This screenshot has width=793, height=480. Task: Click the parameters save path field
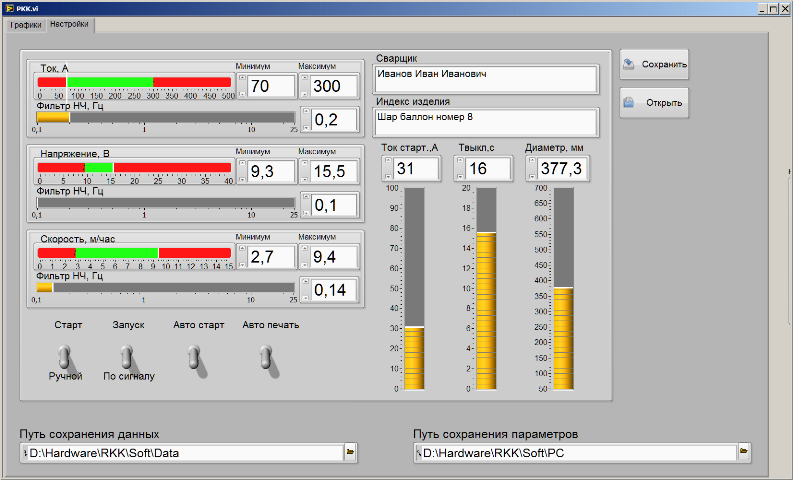point(576,453)
